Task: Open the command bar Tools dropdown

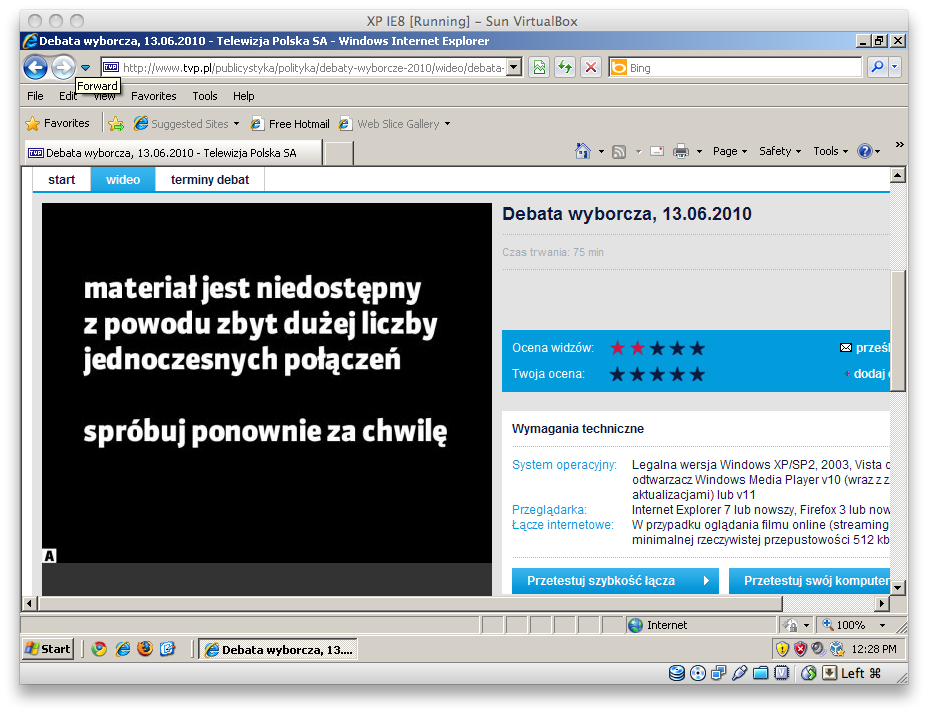Action: (830, 151)
